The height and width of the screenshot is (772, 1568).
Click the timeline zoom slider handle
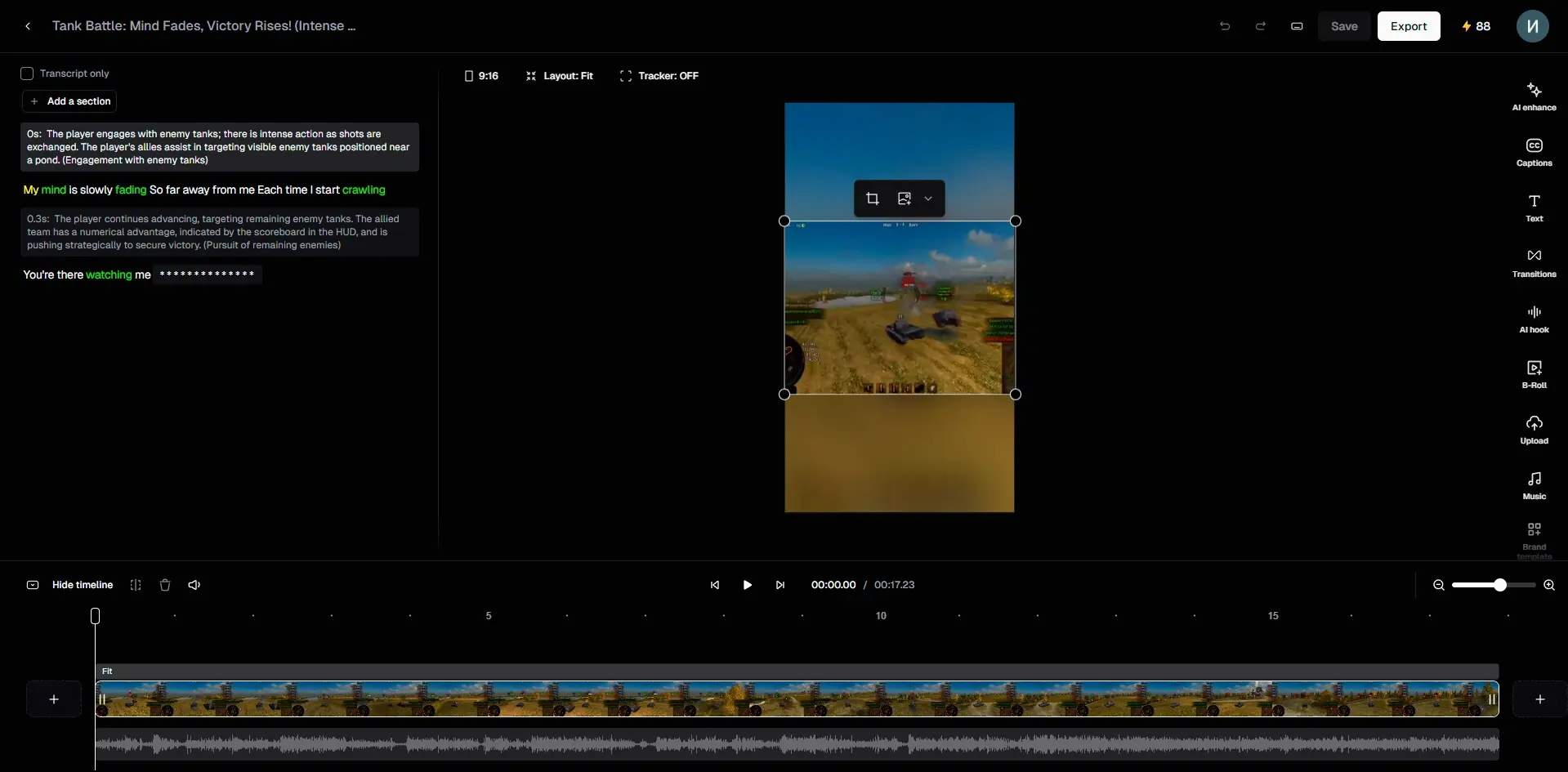coord(1500,585)
